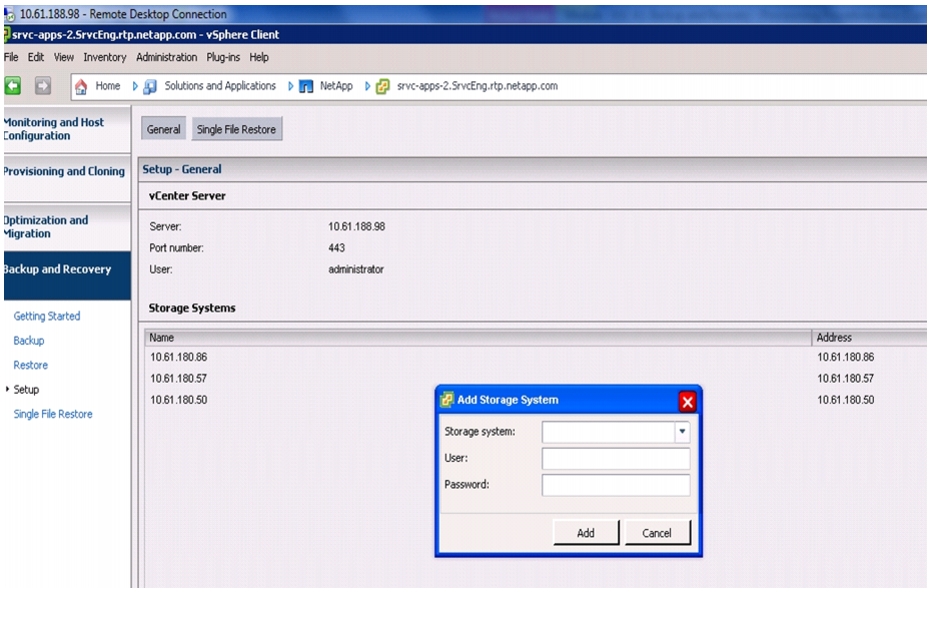Screen dimensions: 929x625
Task: Click the Name column header
Action: [x=478, y=338]
